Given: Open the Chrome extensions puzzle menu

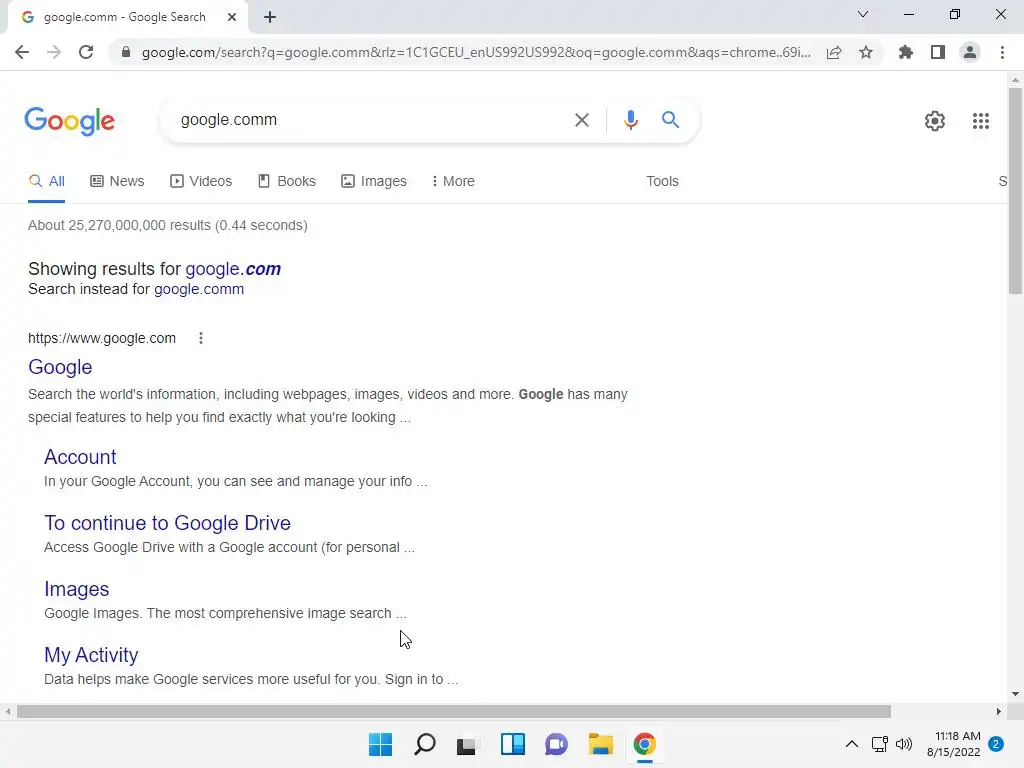Looking at the screenshot, I should pos(906,52).
